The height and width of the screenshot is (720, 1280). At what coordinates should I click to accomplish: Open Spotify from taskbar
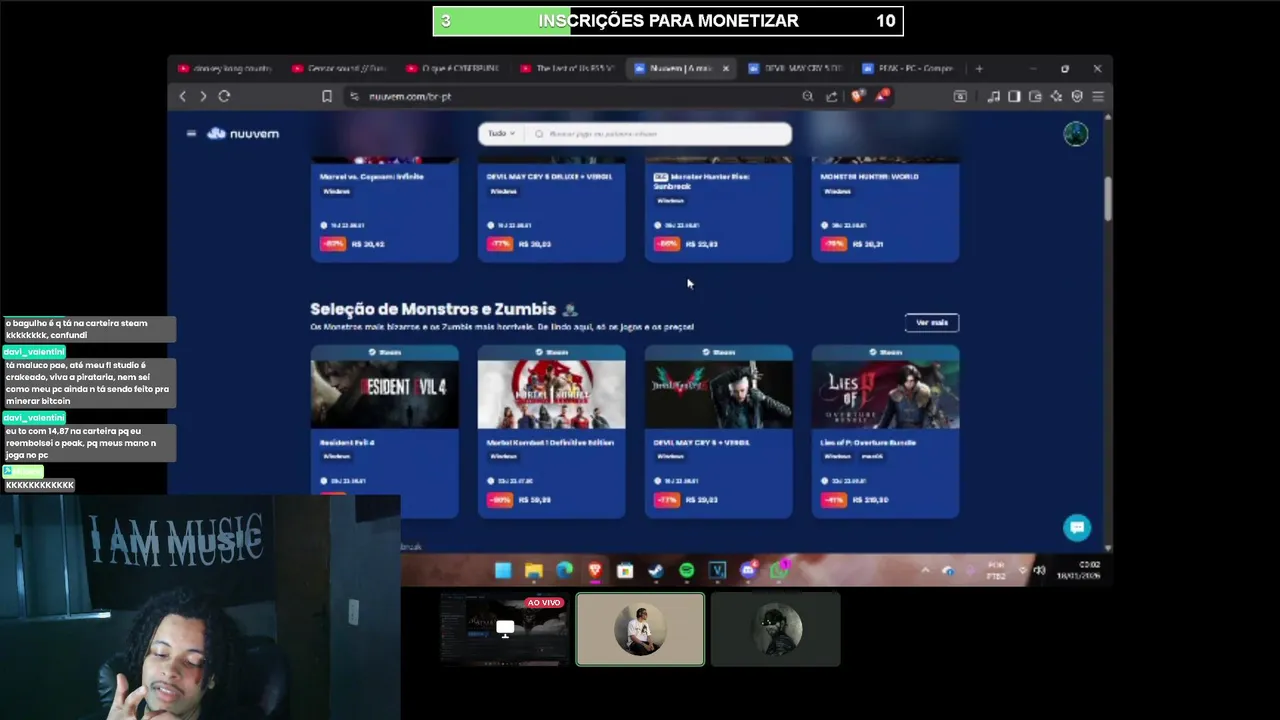coord(687,570)
